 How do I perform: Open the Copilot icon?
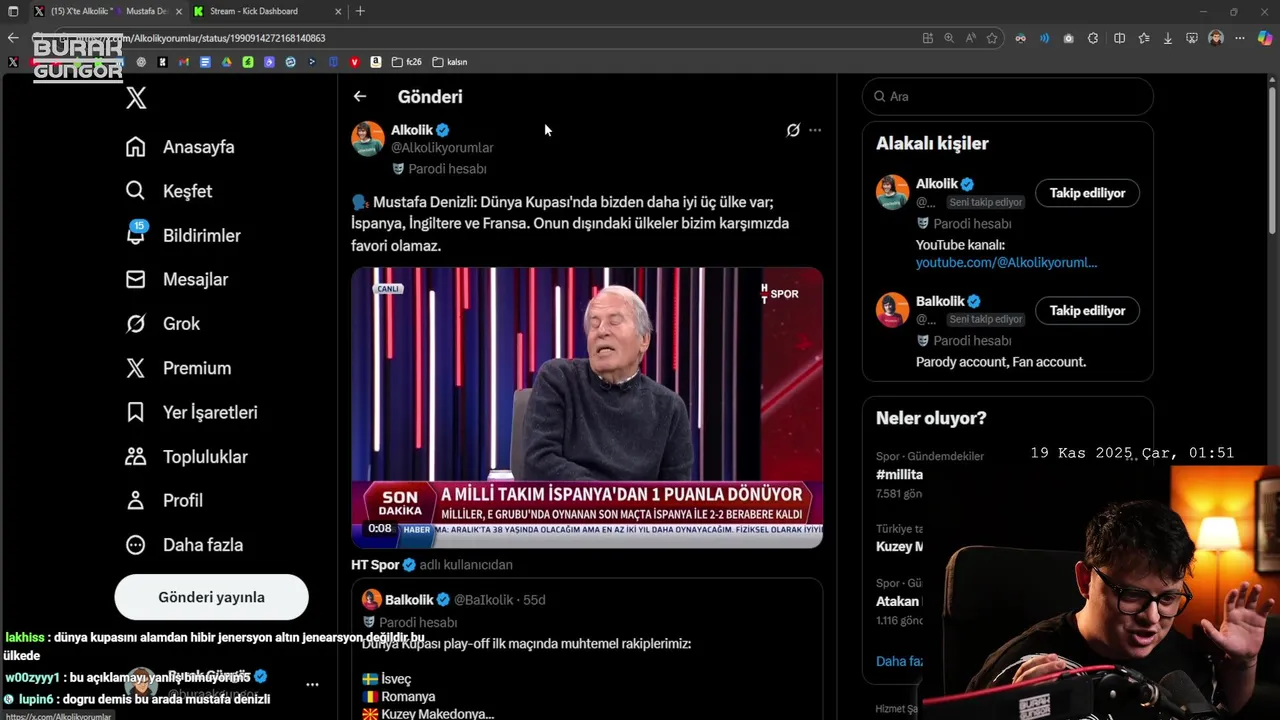tap(1265, 38)
